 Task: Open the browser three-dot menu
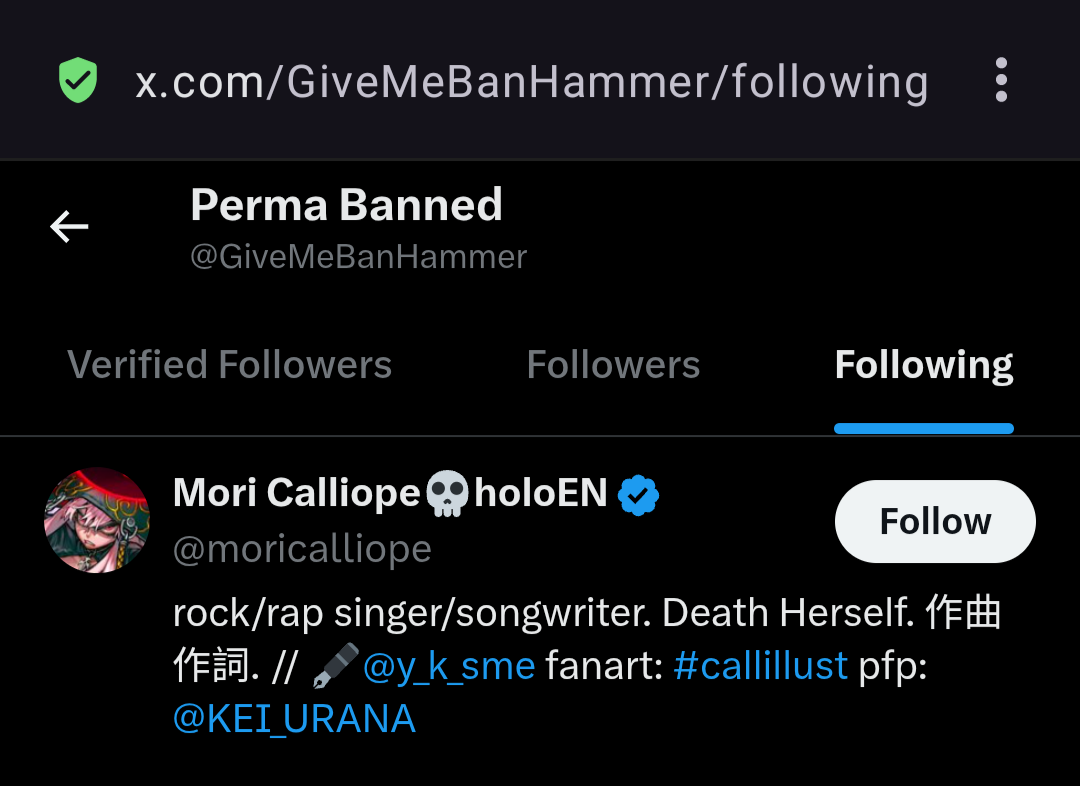(x=1001, y=80)
